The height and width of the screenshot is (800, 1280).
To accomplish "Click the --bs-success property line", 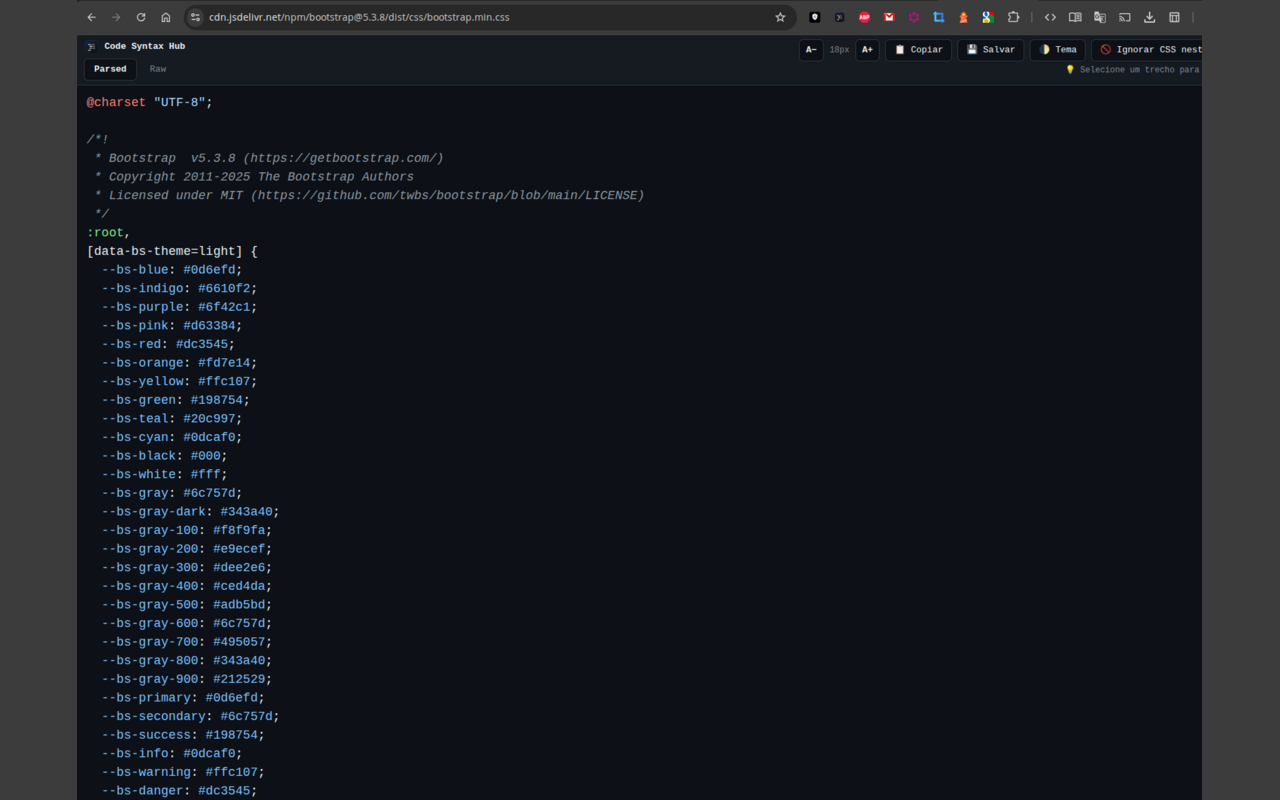I will [183, 735].
